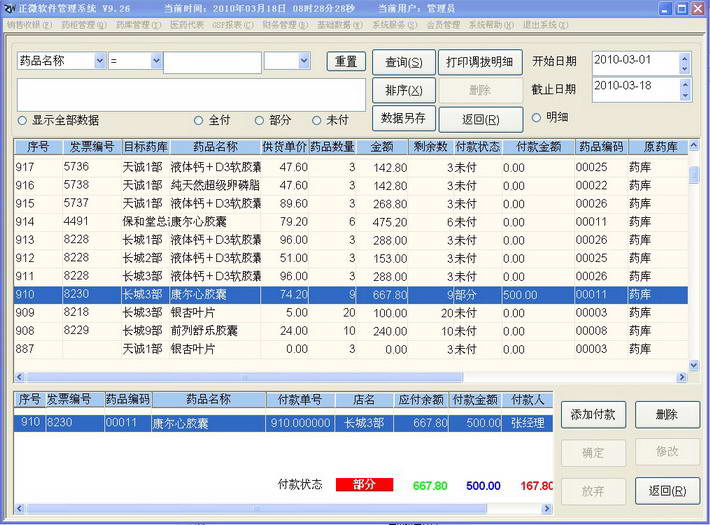Open the 基础数据 menu
Image resolution: width=710 pixels, height=525 pixels.
[x=340, y=25]
